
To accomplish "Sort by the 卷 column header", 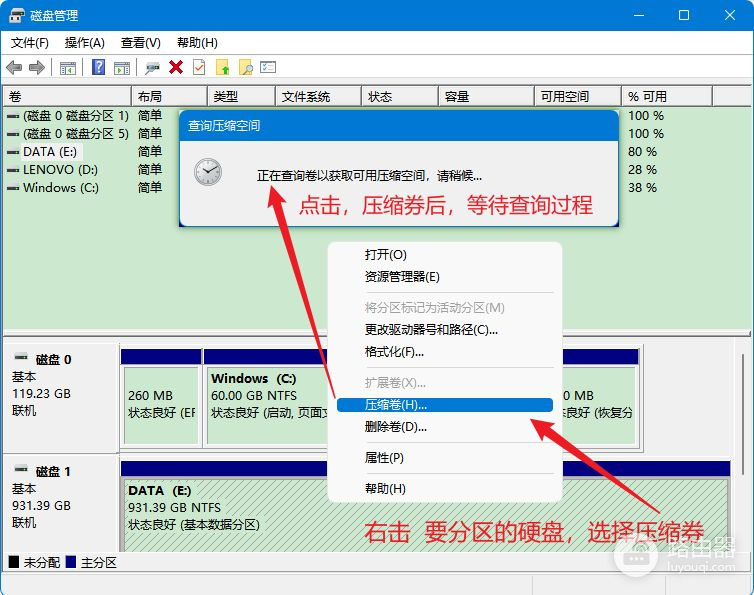I will point(67,97).
